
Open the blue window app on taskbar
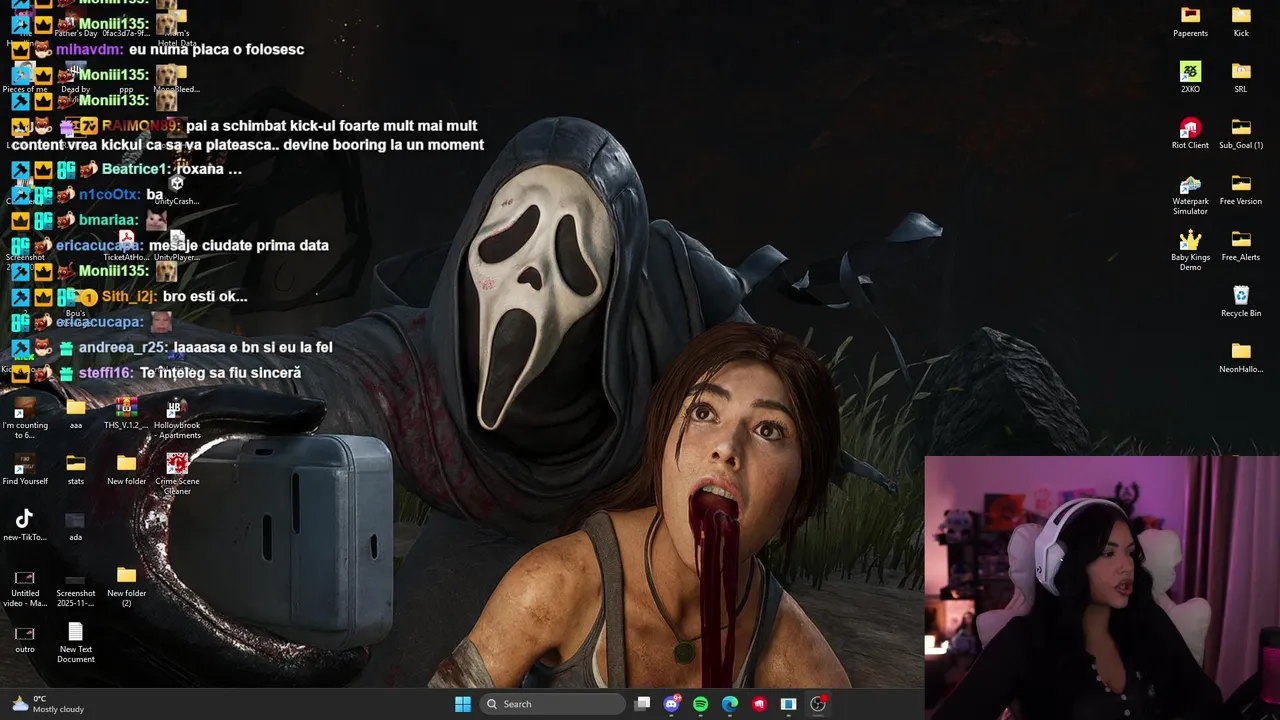(788, 704)
